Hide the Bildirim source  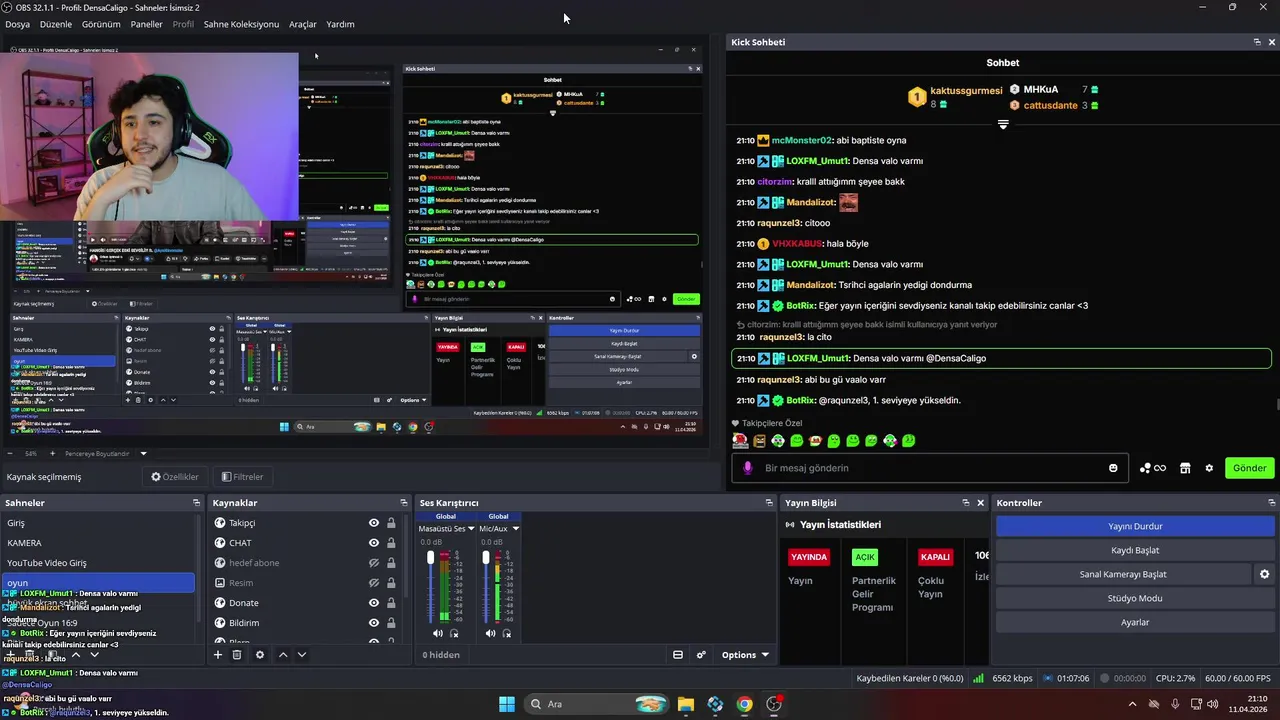pos(374,623)
